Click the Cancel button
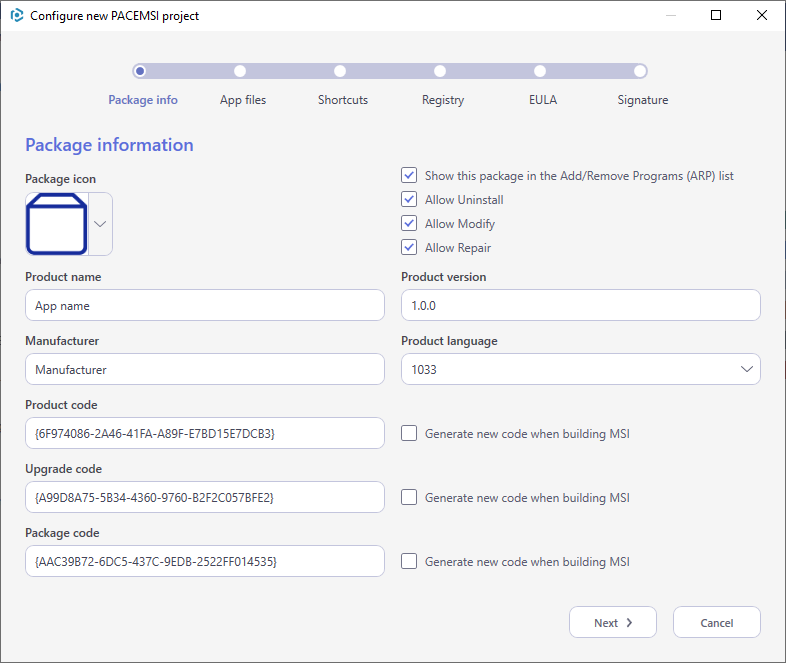The image size is (786, 663). pos(717,622)
